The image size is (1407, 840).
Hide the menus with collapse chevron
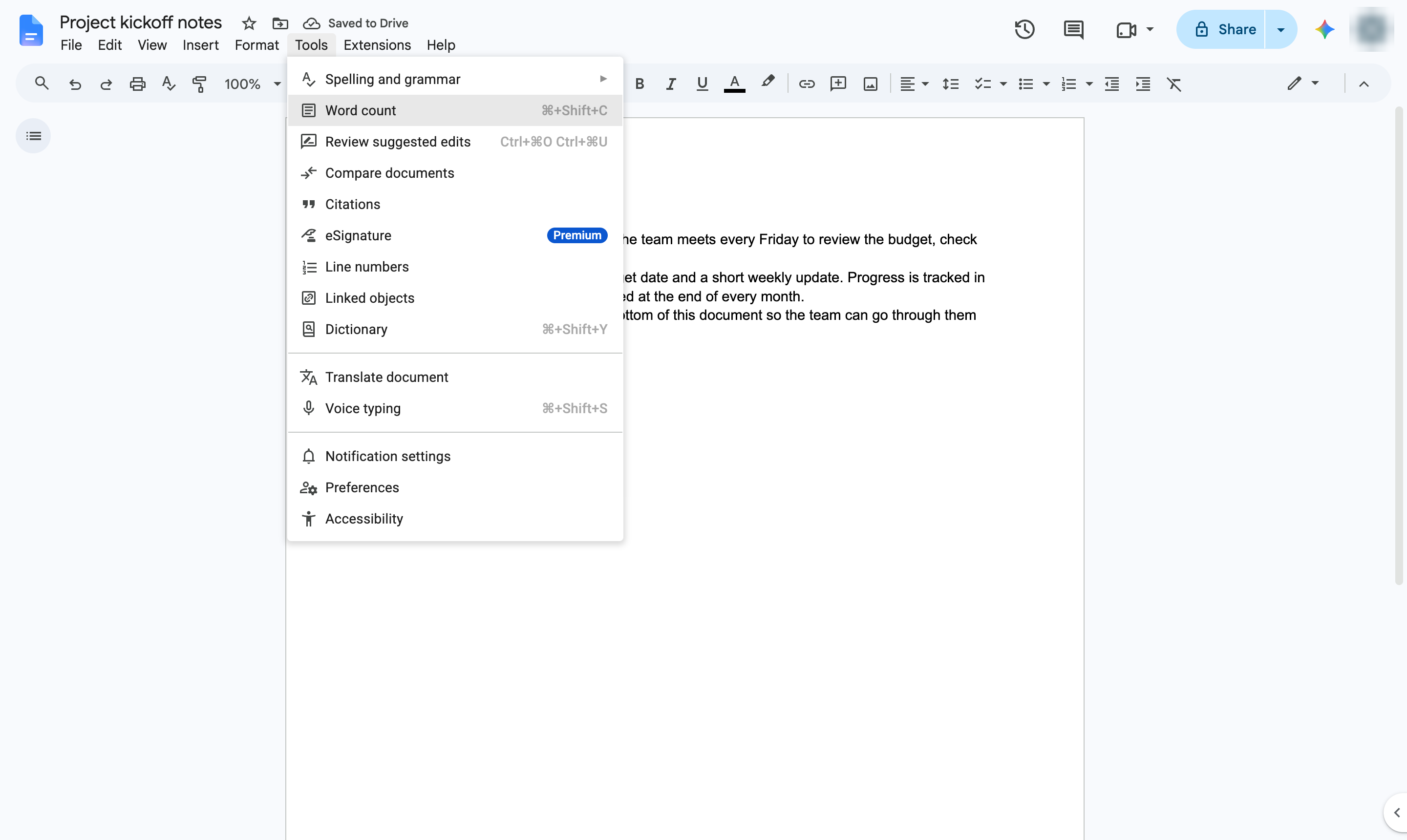click(1364, 84)
